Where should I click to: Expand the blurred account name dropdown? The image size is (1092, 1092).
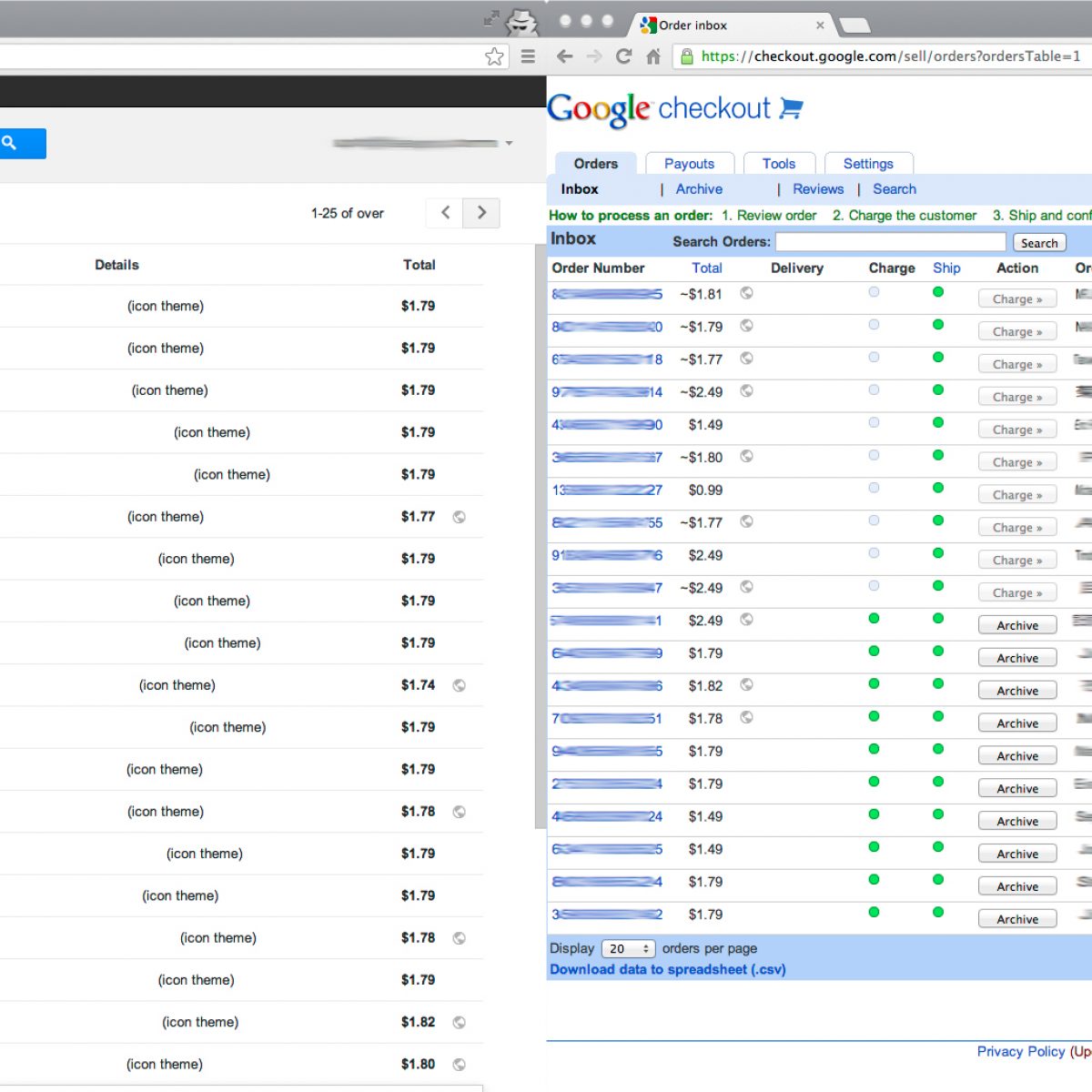click(x=510, y=143)
